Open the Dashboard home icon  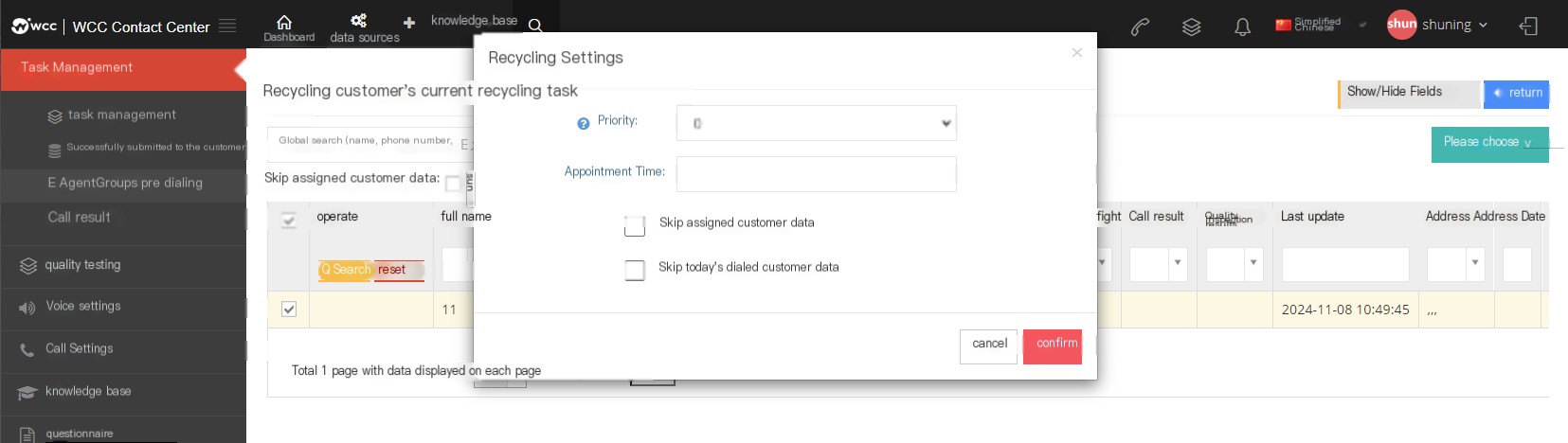283,22
